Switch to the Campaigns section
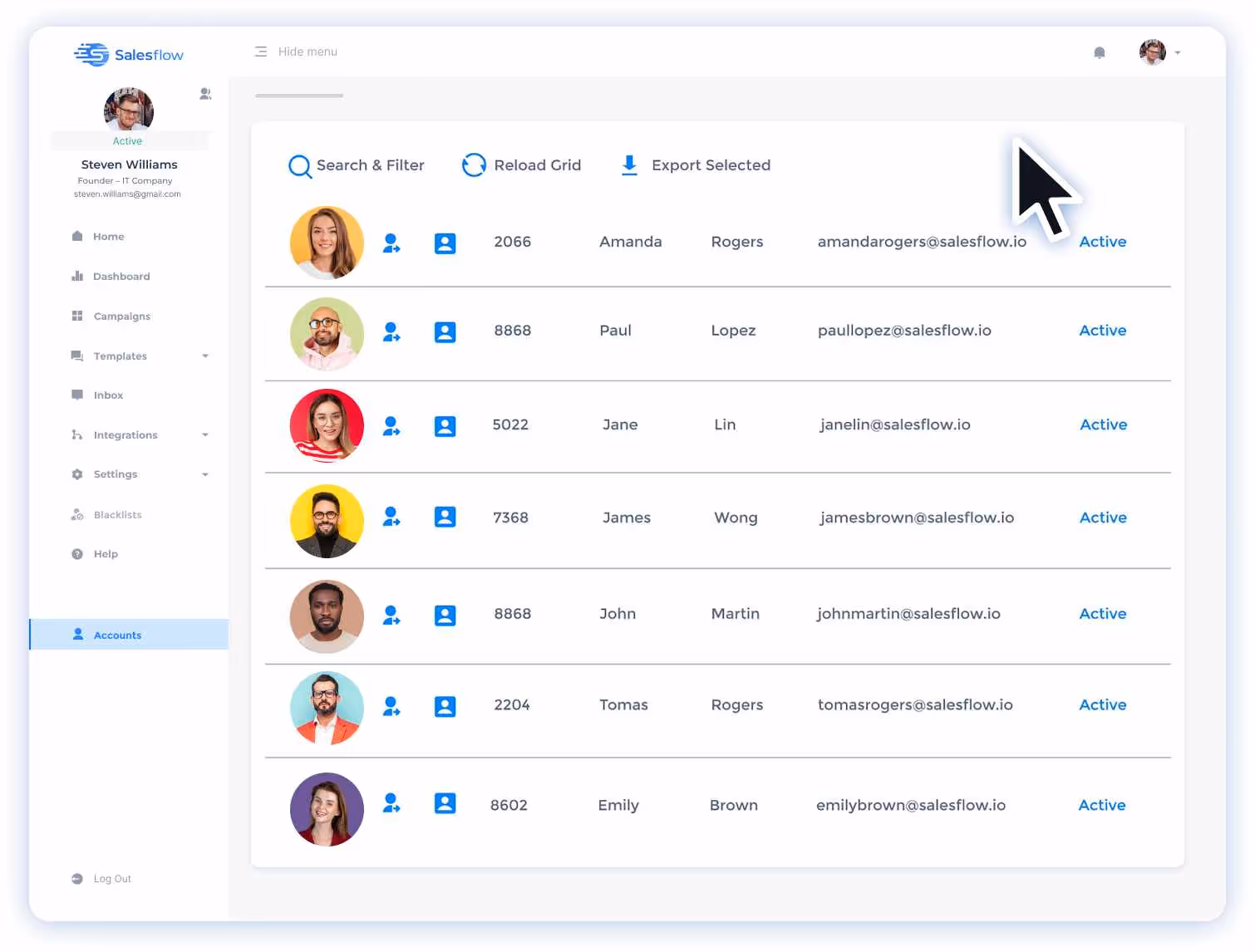 coord(121,316)
